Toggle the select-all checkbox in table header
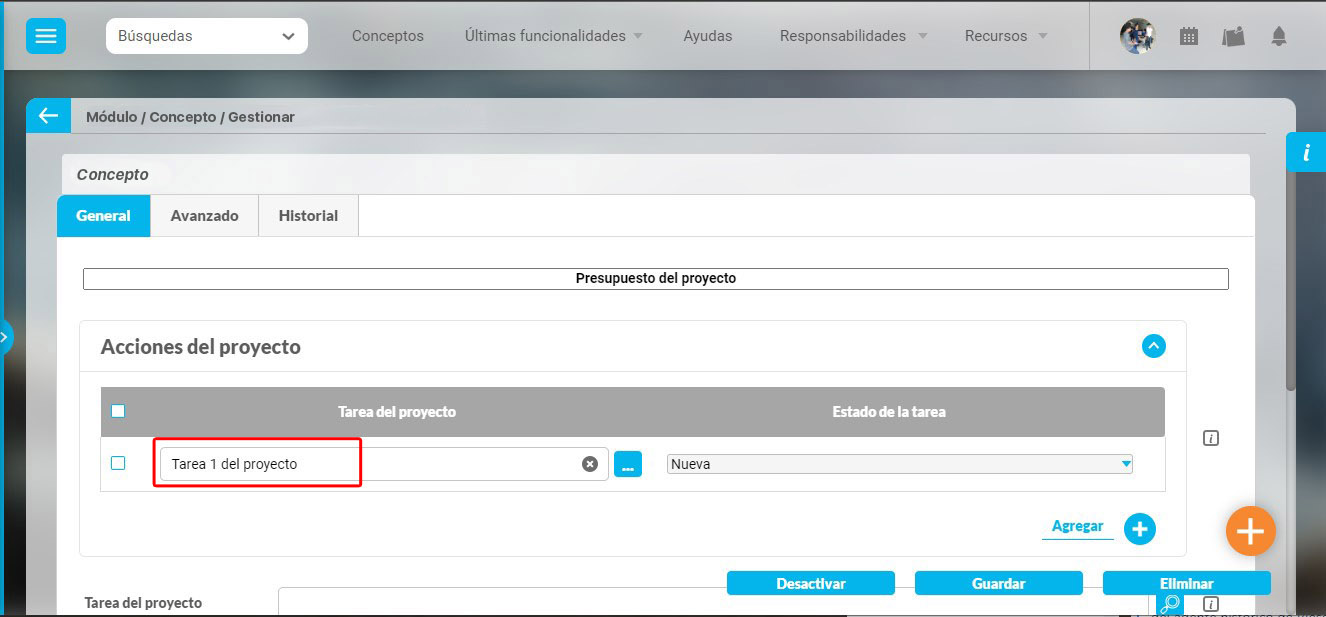The image size is (1326, 617). (x=118, y=411)
